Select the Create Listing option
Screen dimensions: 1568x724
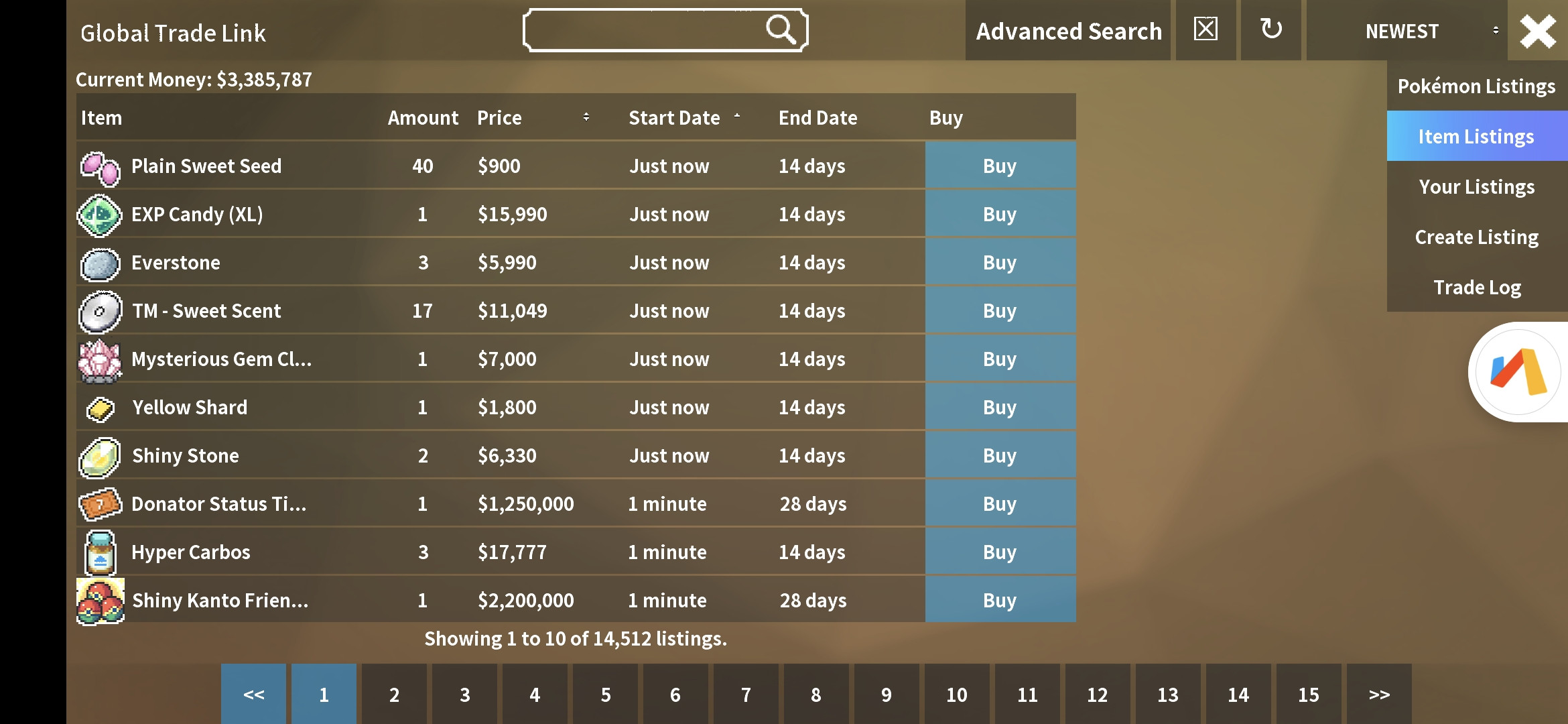1476,236
